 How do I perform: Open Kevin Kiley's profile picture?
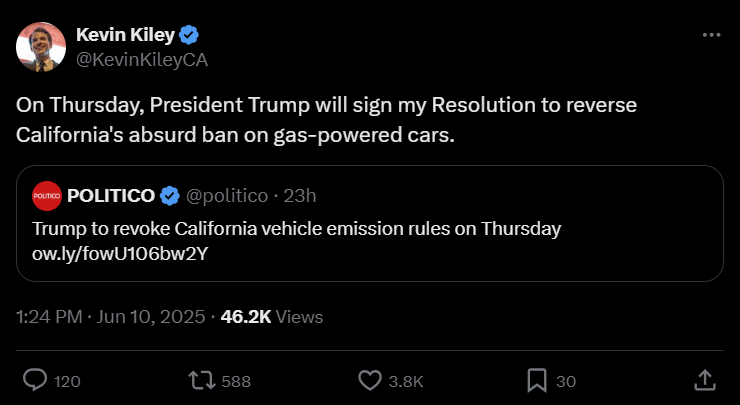(x=41, y=46)
